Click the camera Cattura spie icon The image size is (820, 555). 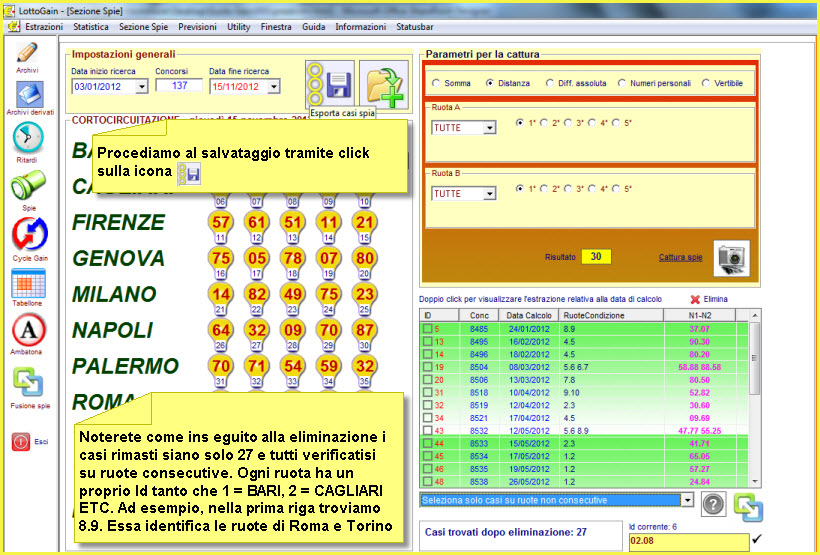tap(731, 258)
